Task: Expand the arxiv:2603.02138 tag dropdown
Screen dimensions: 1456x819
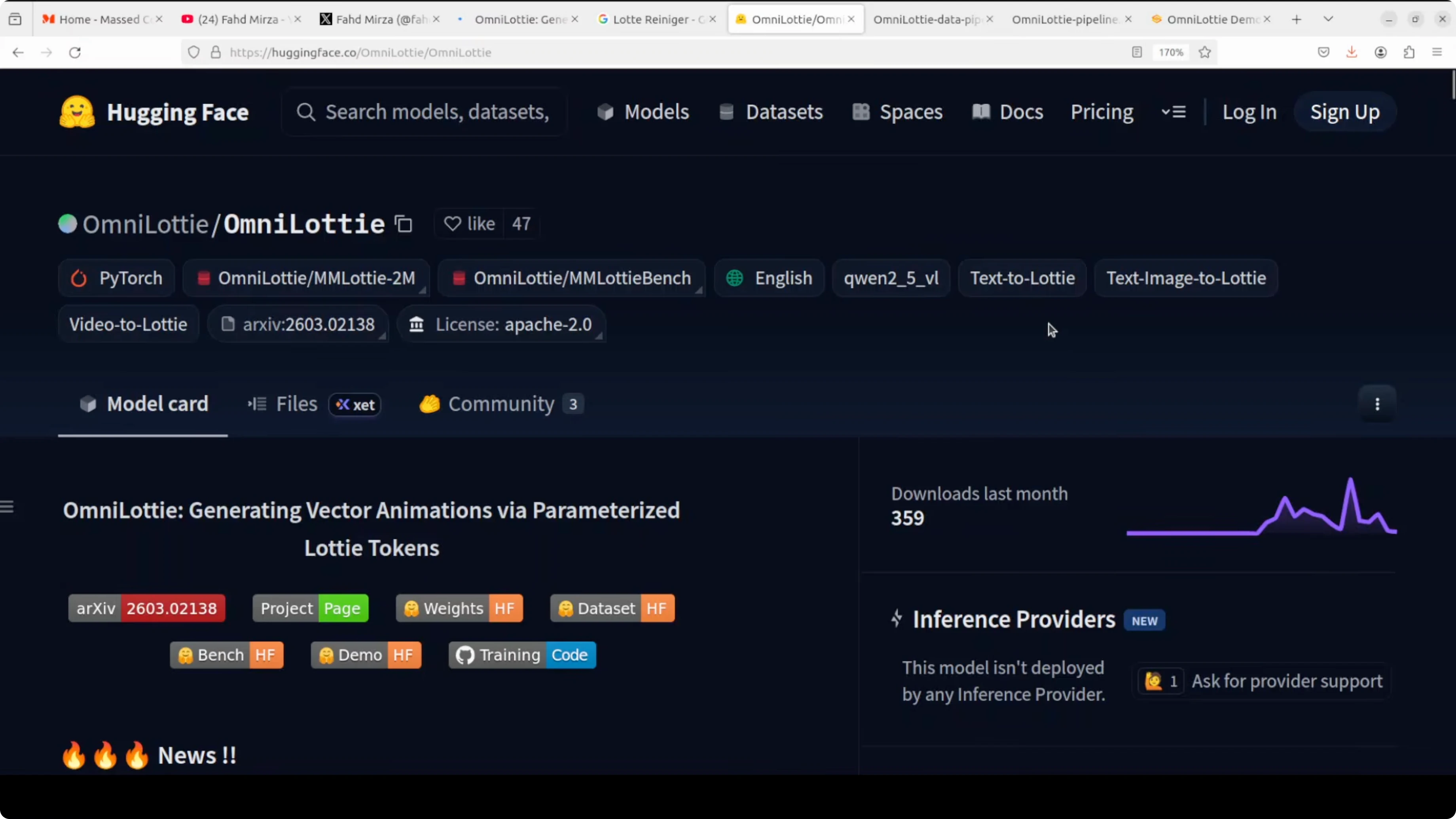Action: click(x=383, y=335)
